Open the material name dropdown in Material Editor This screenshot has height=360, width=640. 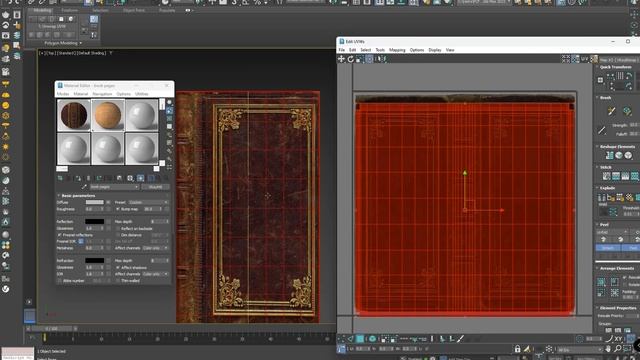(x=114, y=187)
